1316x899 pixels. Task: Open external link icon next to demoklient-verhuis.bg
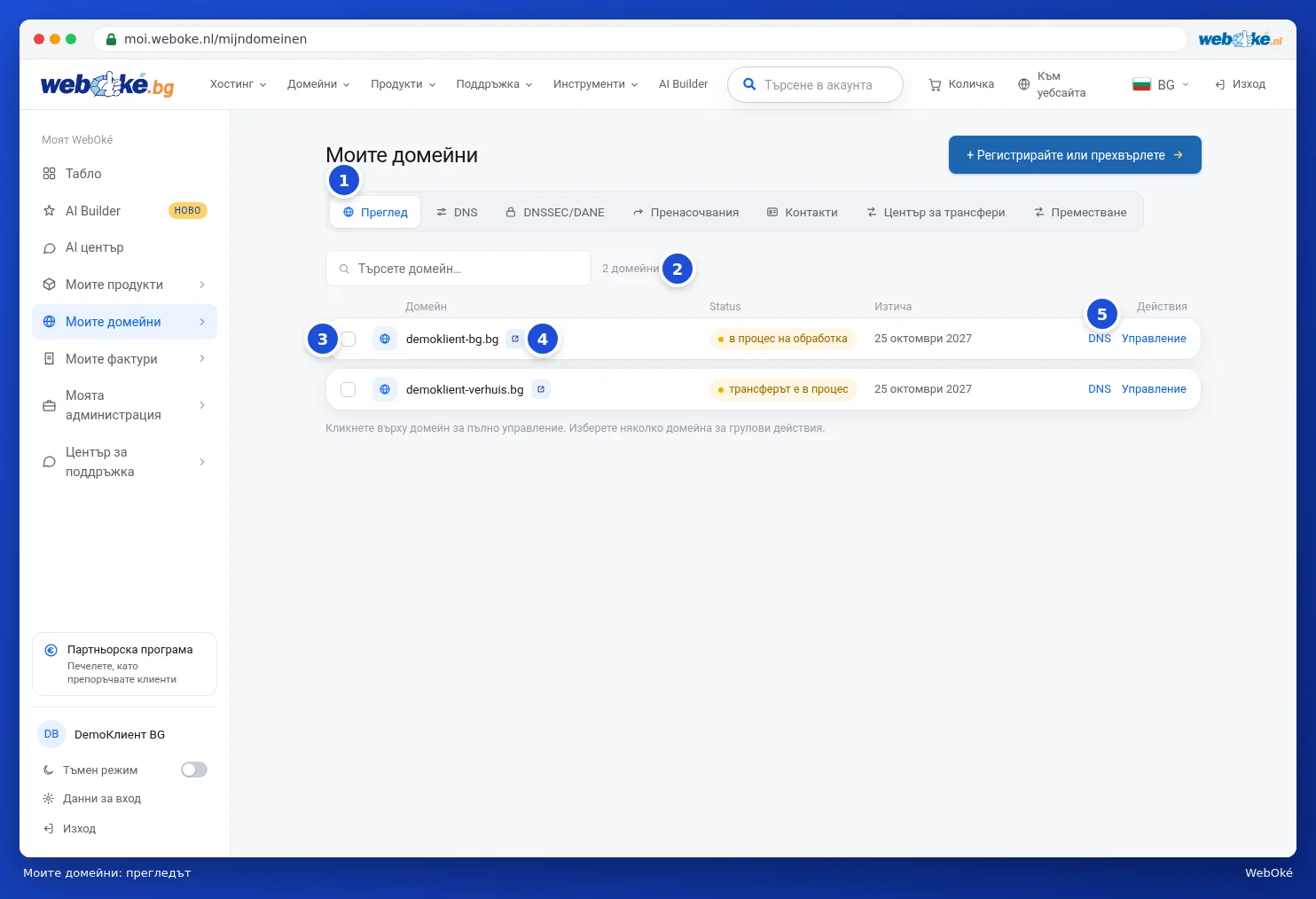point(541,389)
